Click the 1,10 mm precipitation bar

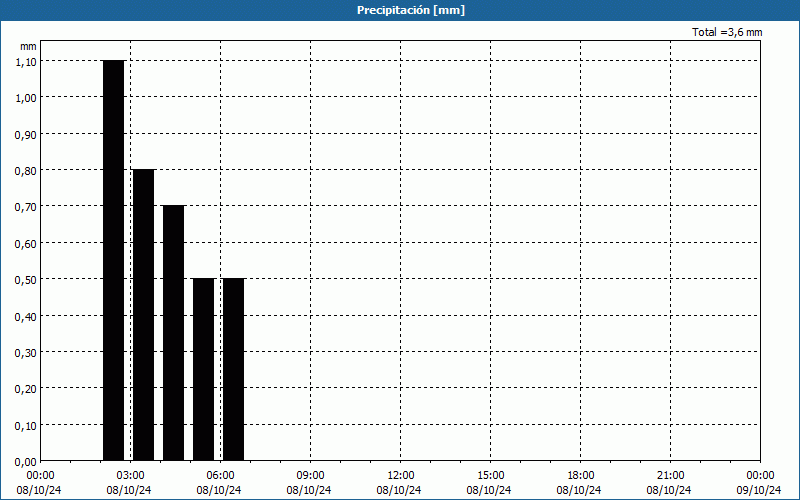point(113,260)
